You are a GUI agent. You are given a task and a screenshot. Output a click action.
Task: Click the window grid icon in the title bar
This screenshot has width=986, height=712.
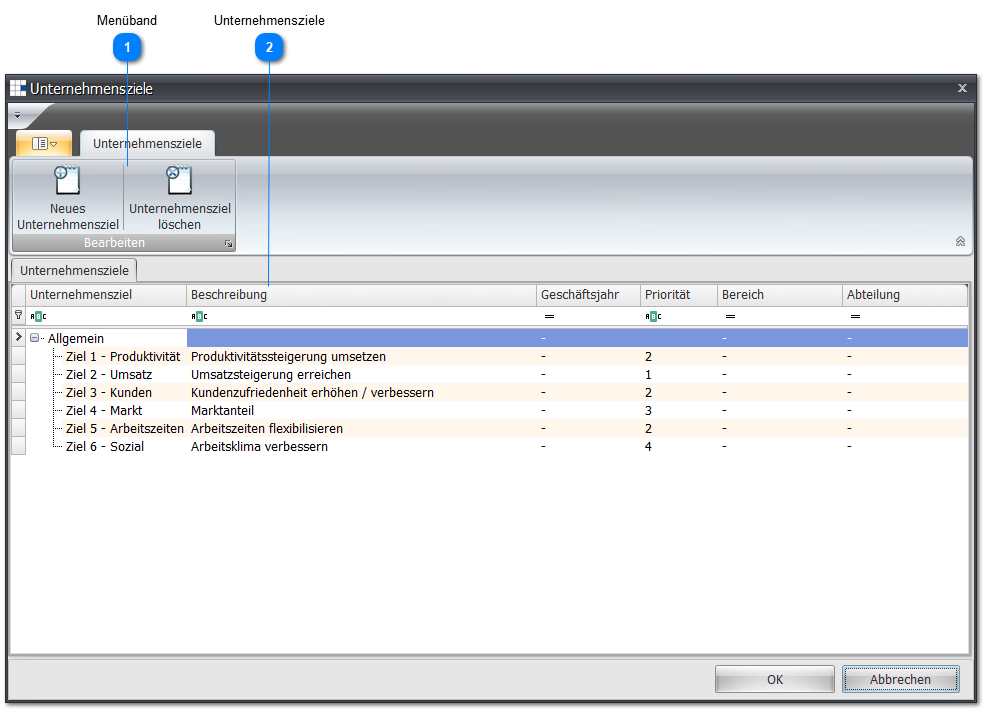pos(18,88)
